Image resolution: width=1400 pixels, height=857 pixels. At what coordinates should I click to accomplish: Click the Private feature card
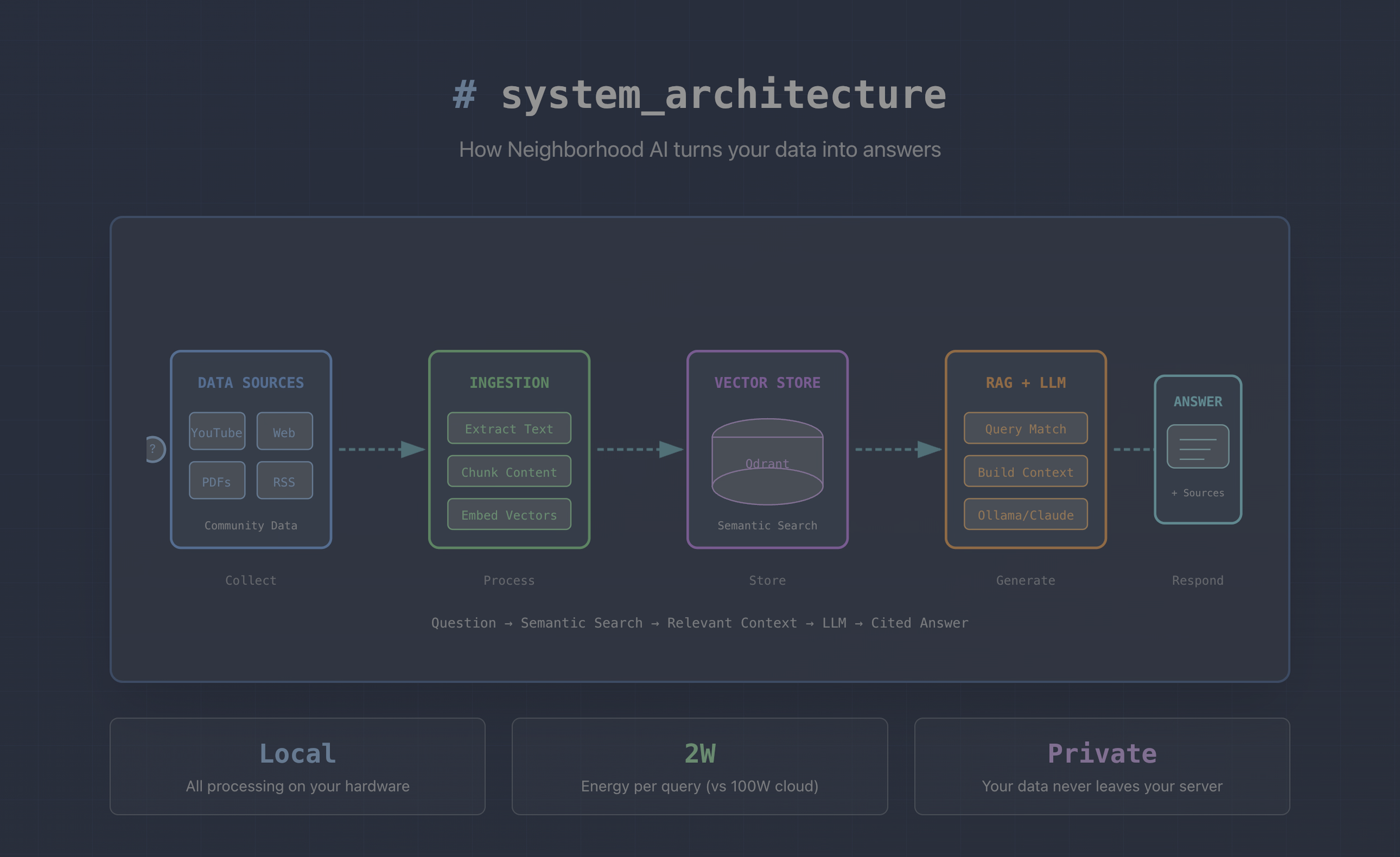1102,766
